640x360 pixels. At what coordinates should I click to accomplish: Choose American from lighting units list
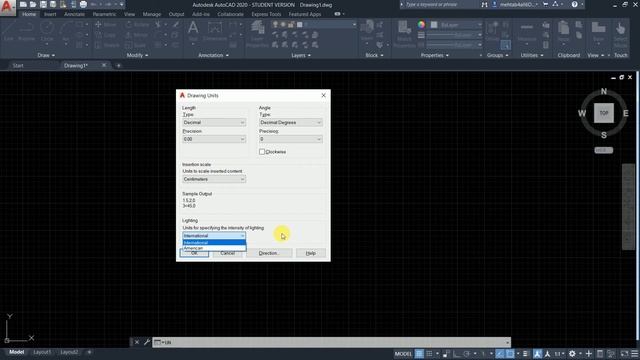point(214,248)
